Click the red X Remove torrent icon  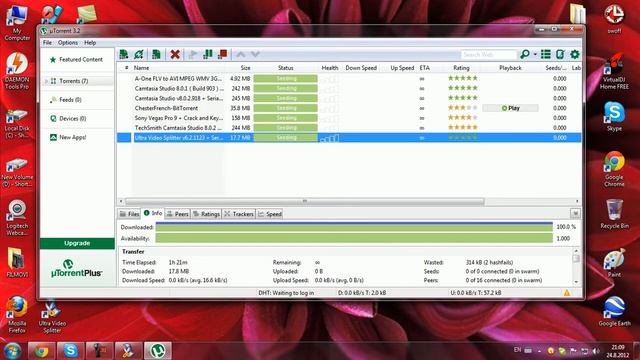[175, 54]
